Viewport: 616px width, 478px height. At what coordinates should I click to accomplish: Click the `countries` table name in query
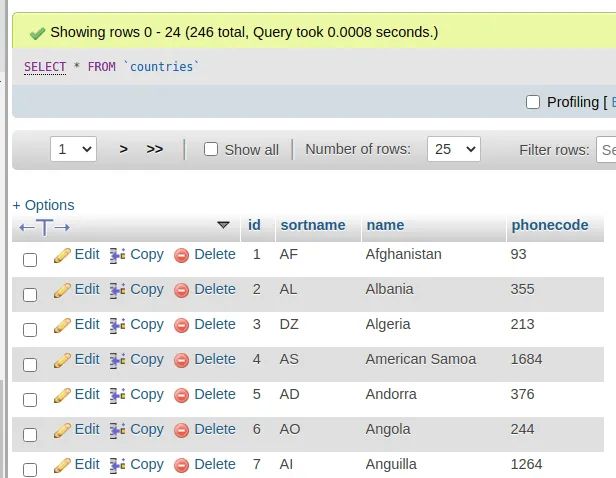161,67
